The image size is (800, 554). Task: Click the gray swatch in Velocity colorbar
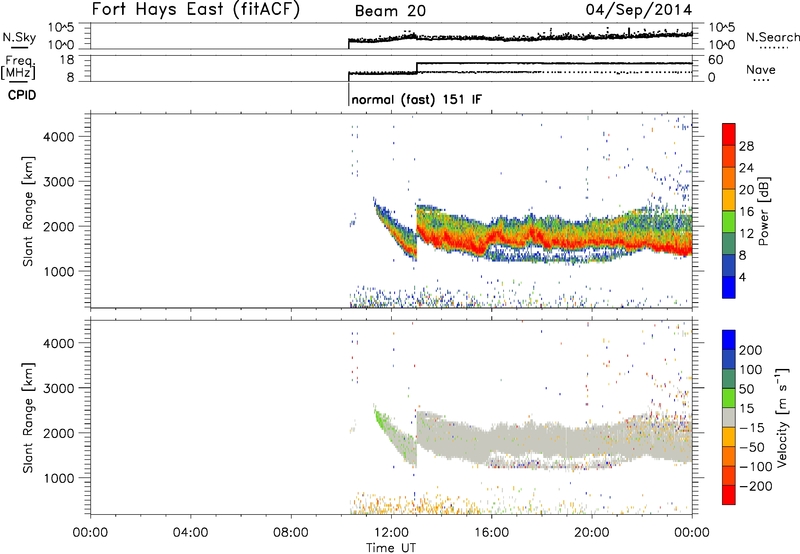coord(729,417)
